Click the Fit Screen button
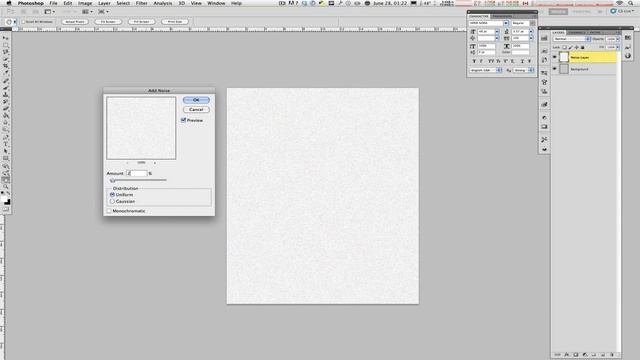Viewport: 640px width, 360px height. (108, 22)
